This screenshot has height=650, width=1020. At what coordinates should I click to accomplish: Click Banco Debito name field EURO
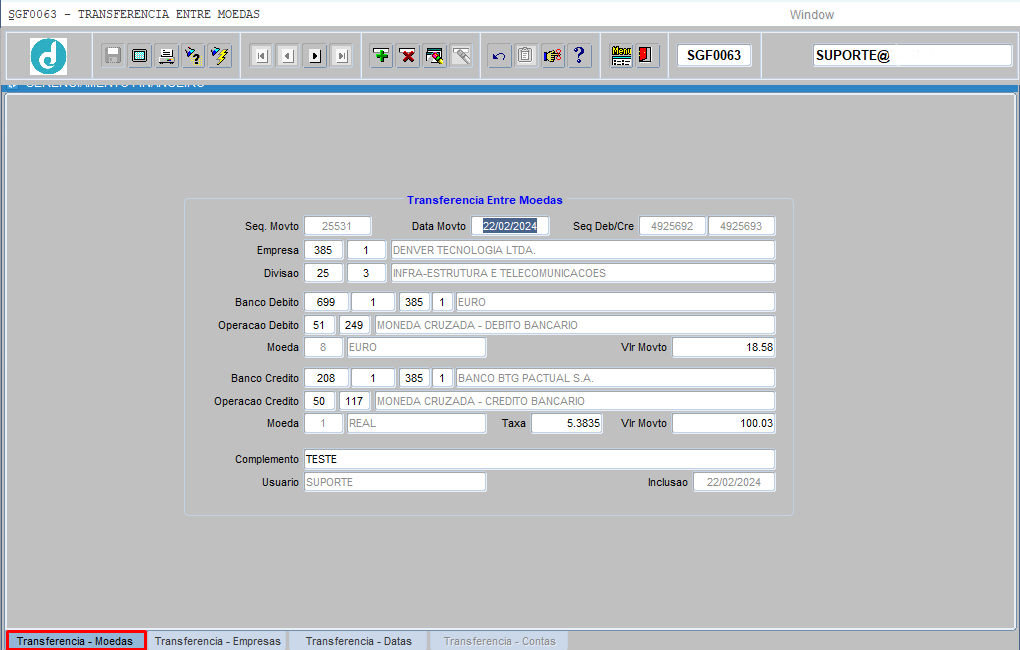click(615, 302)
